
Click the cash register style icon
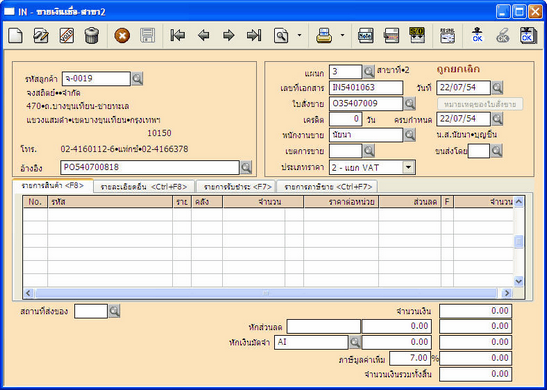pyautogui.click(x=391, y=36)
